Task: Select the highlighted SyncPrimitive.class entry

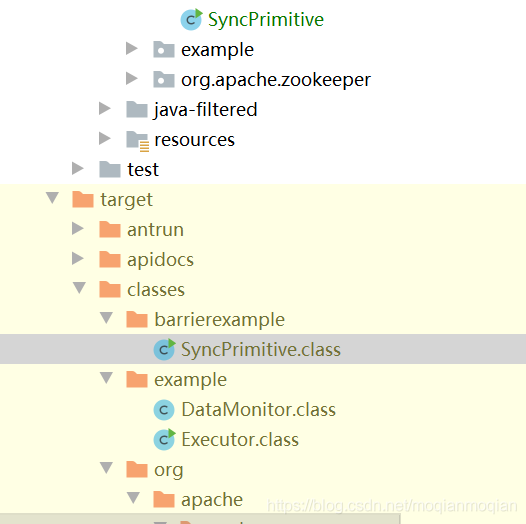Action: [263, 349]
